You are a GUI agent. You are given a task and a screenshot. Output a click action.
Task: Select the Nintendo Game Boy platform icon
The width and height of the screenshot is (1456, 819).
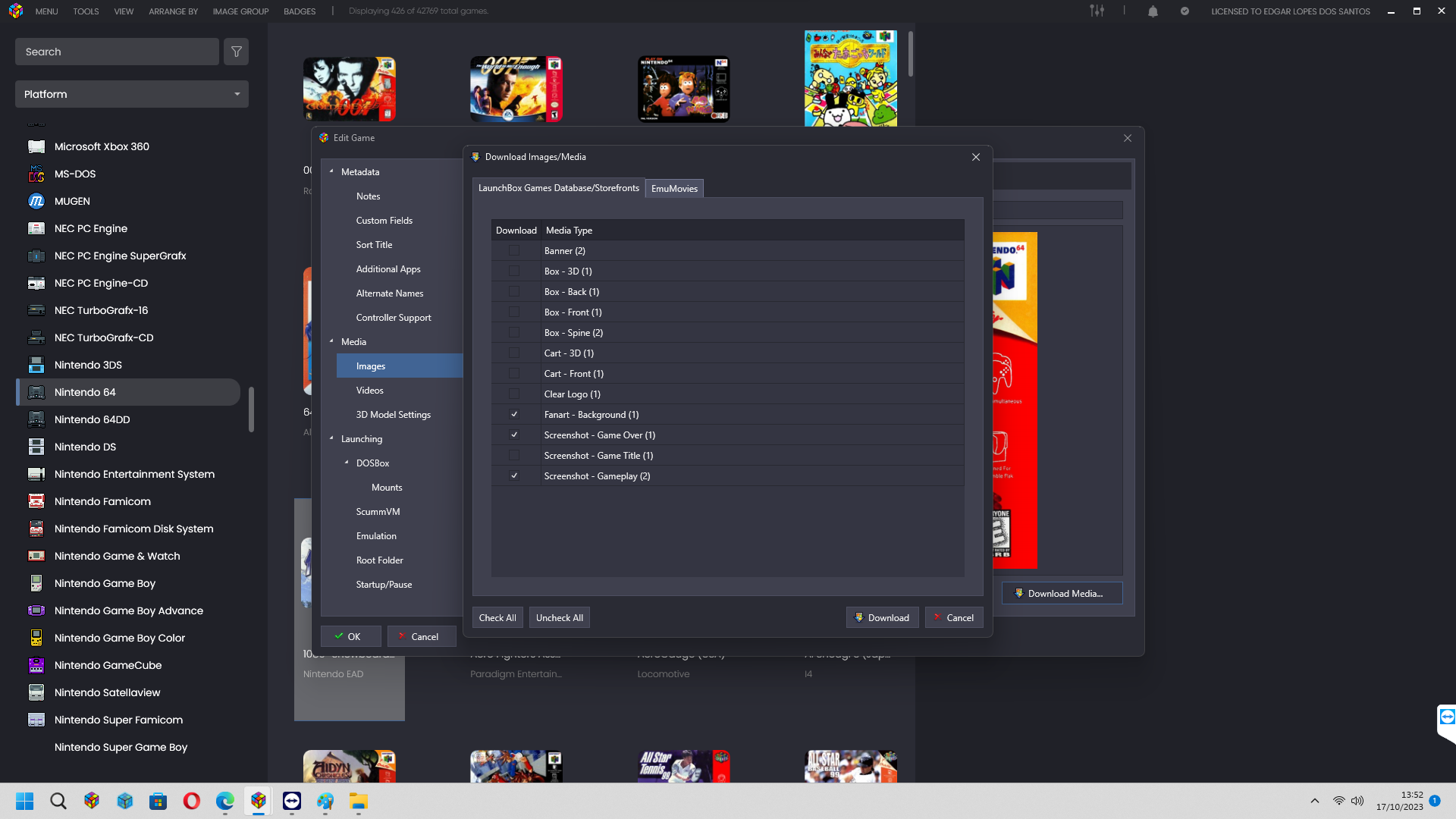[x=36, y=583]
